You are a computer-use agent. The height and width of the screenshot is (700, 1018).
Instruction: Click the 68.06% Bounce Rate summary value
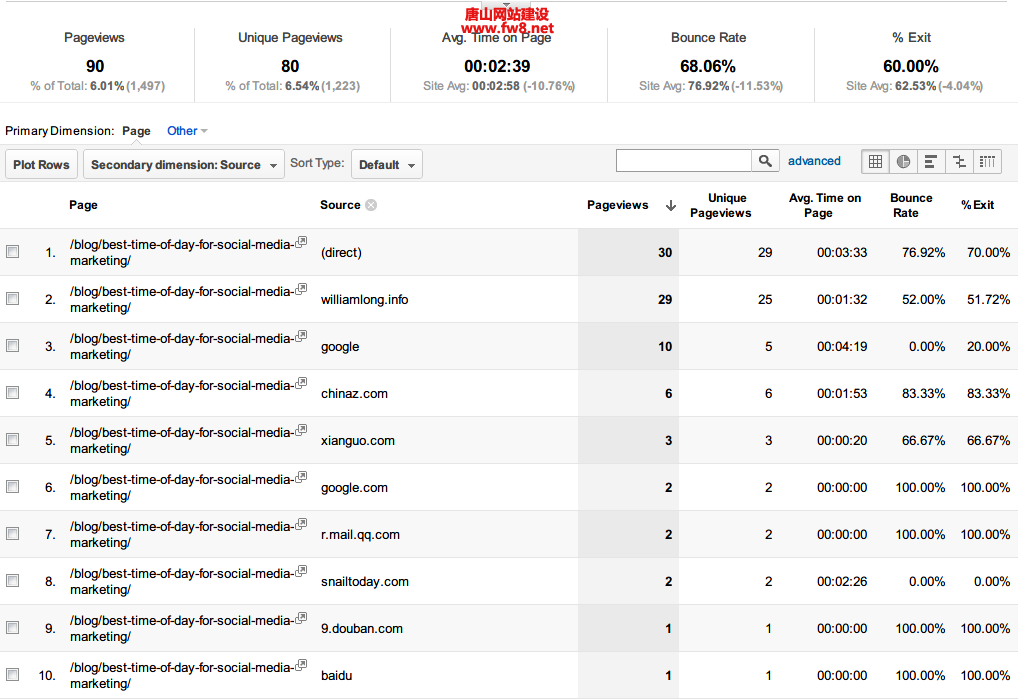point(708,66)
